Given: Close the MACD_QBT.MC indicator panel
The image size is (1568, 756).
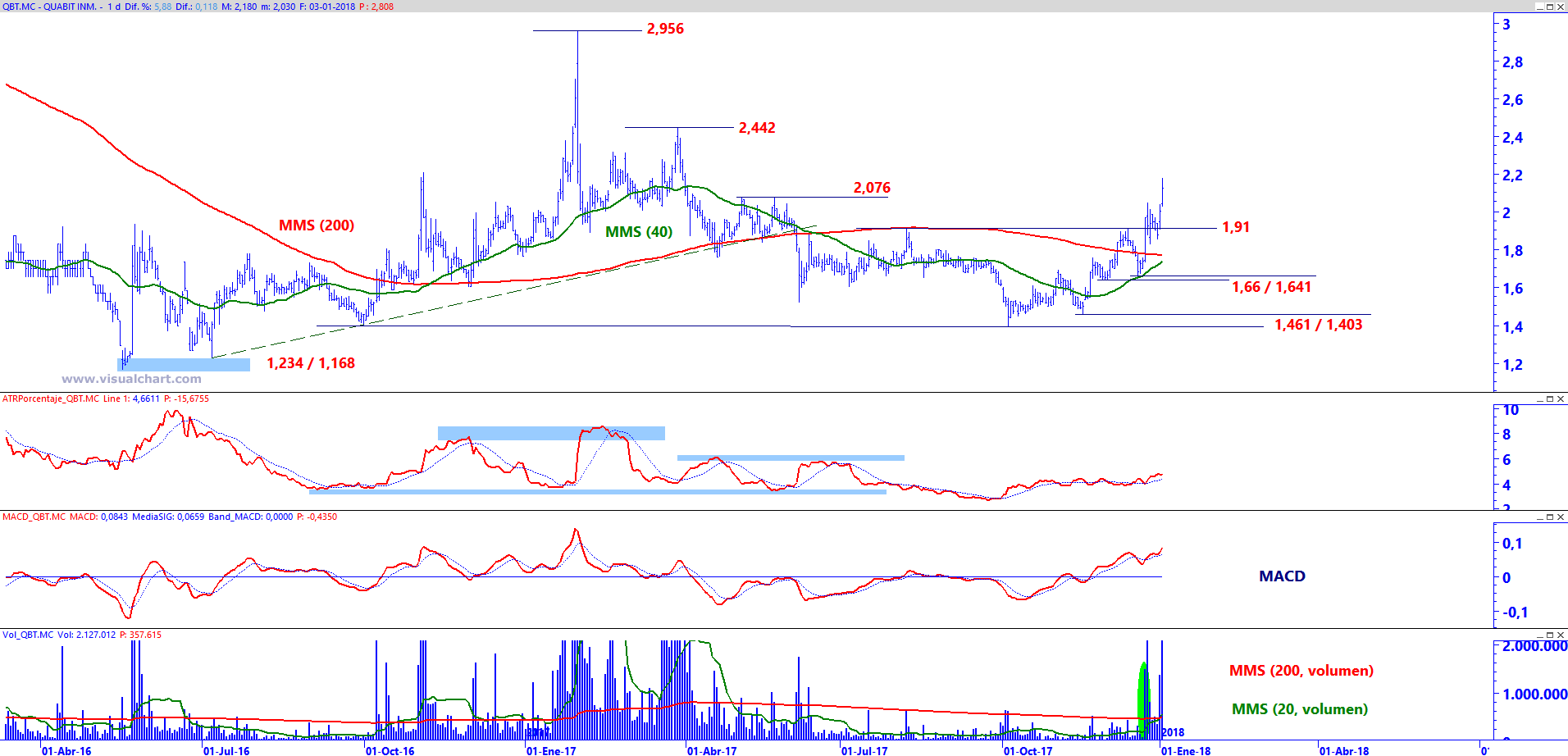Looking at the screenshot, I should pos(1561,517).
